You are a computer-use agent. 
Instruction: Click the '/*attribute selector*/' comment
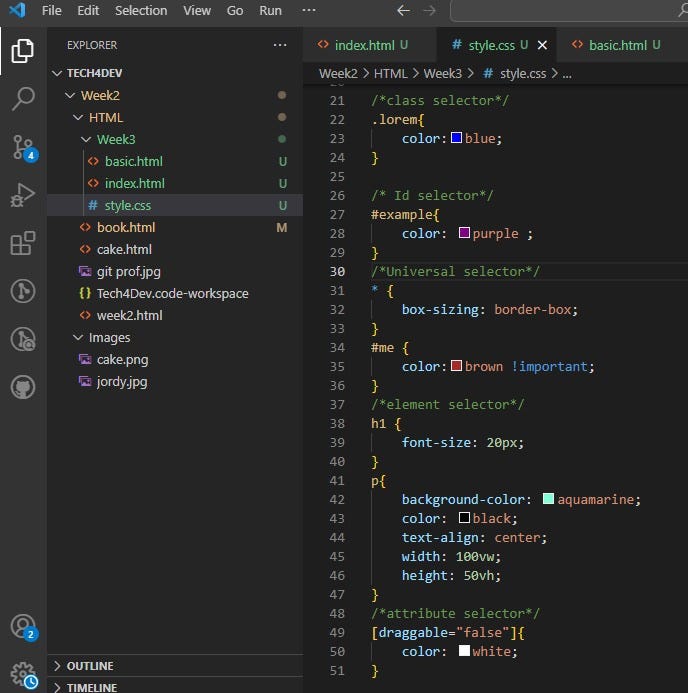[455, 613]
